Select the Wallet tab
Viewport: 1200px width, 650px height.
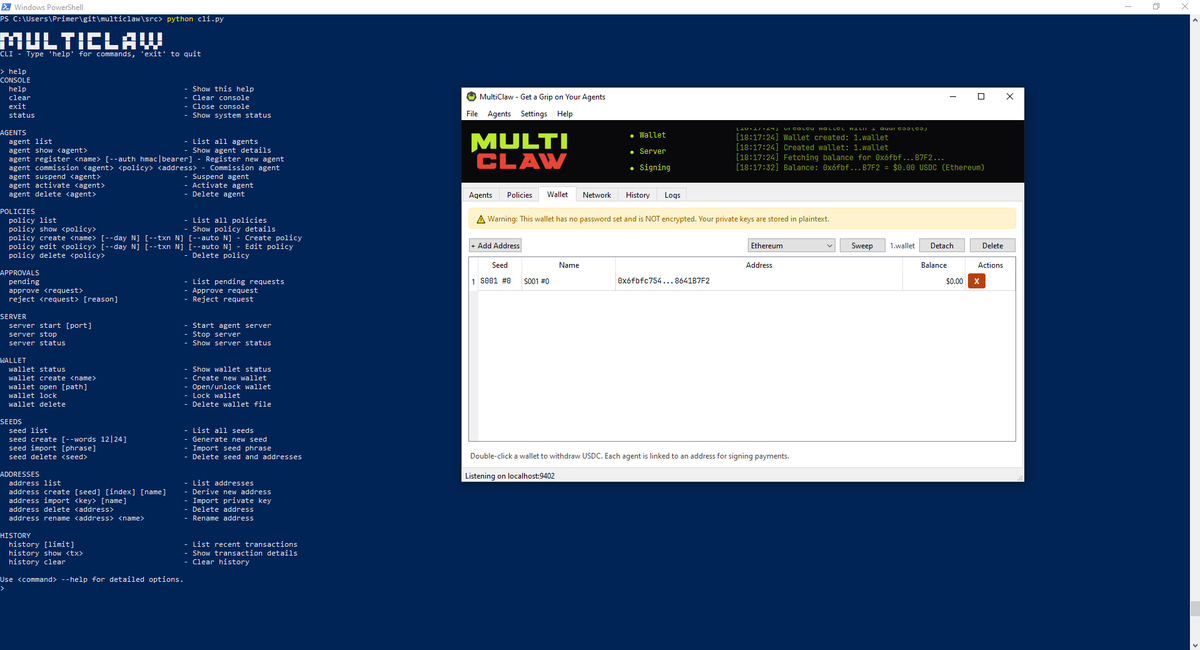pyautogui.click(x=557, y=194)
